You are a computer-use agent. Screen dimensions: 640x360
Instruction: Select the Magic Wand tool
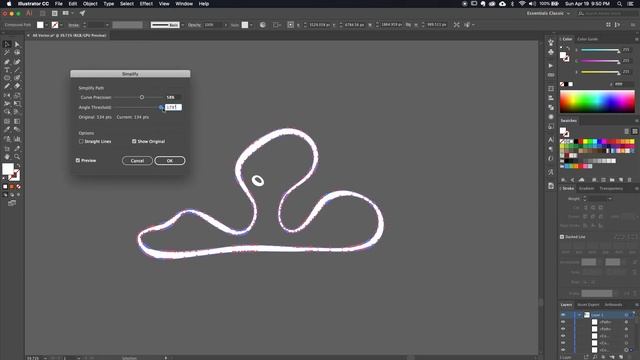(7, 53)
